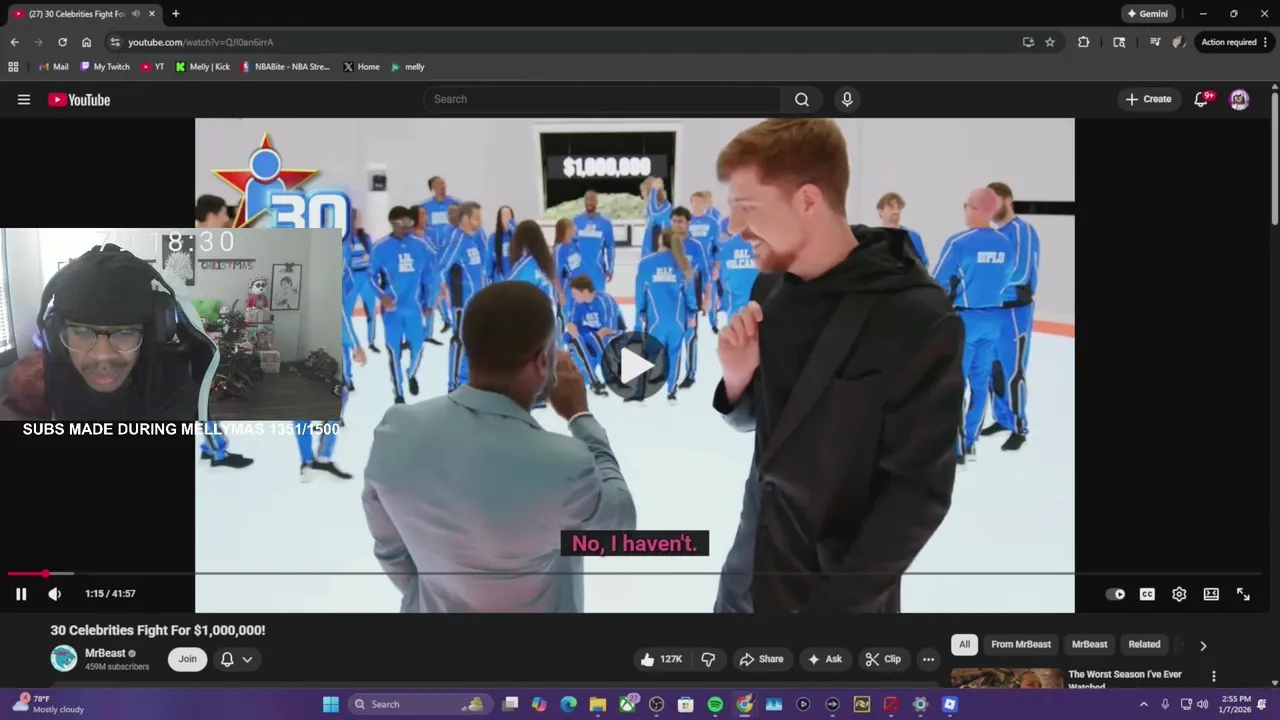View site information icon in address bar

coord(115,42)
